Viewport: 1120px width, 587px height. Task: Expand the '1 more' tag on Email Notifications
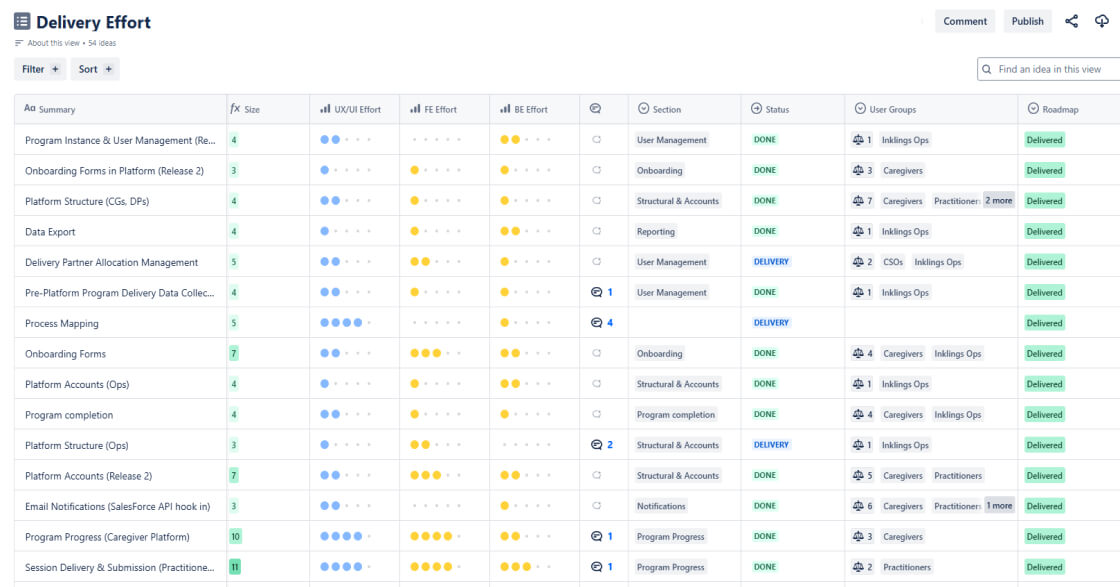coord(1000,505)
